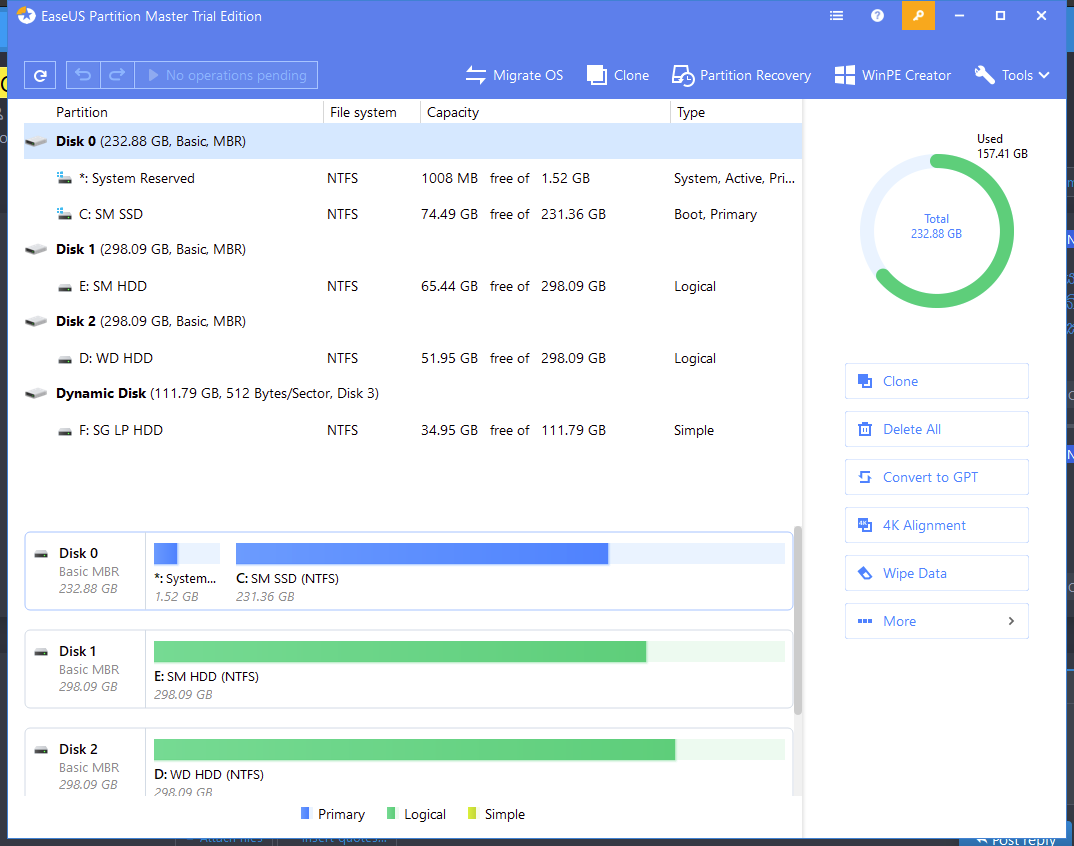Click the undo arrow button
The height and width of the screenshot is (846, 1074).
pyautogui.click(x=83, y=75)
